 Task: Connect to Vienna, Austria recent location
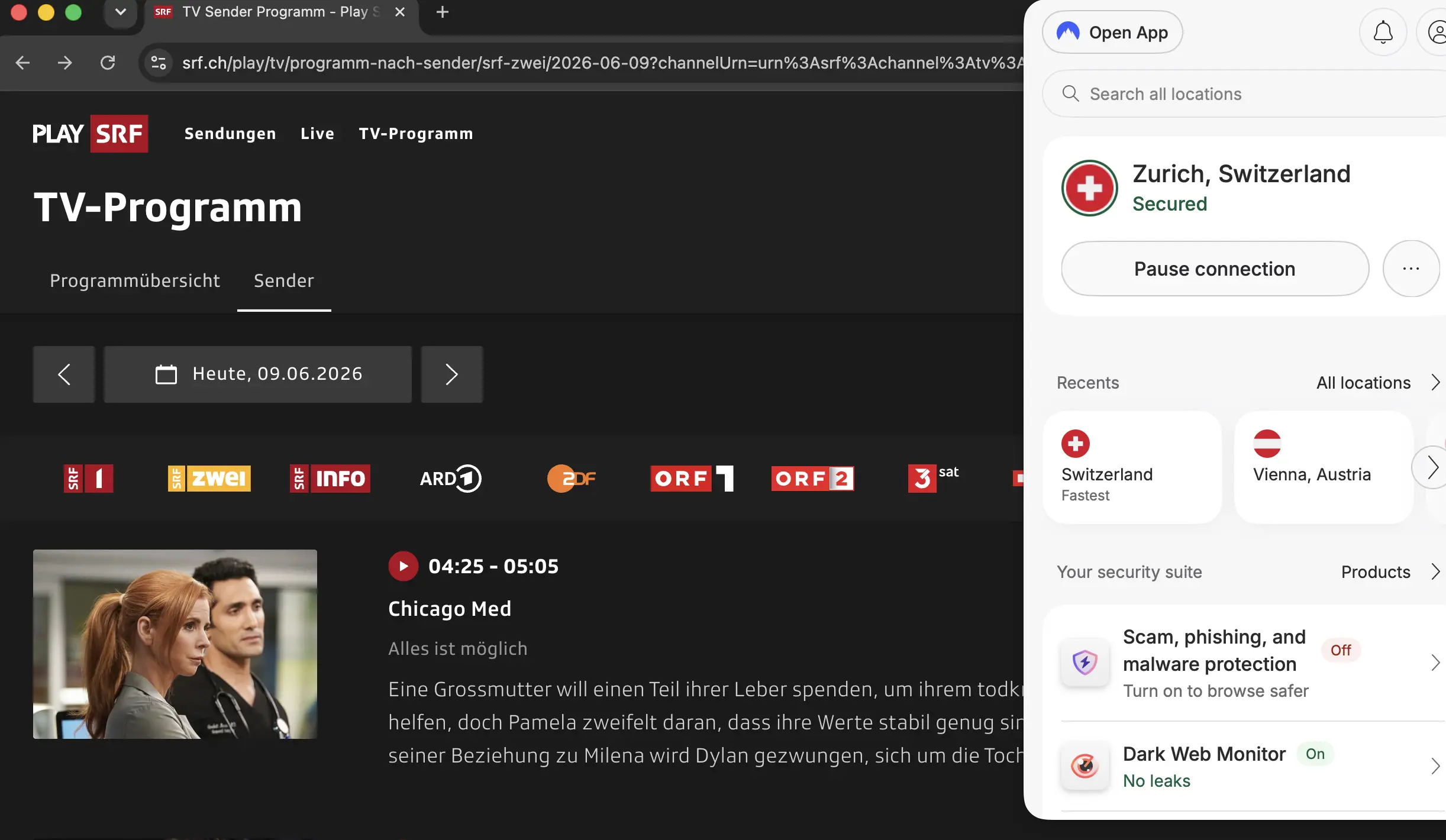click(x=1324, y=467)
